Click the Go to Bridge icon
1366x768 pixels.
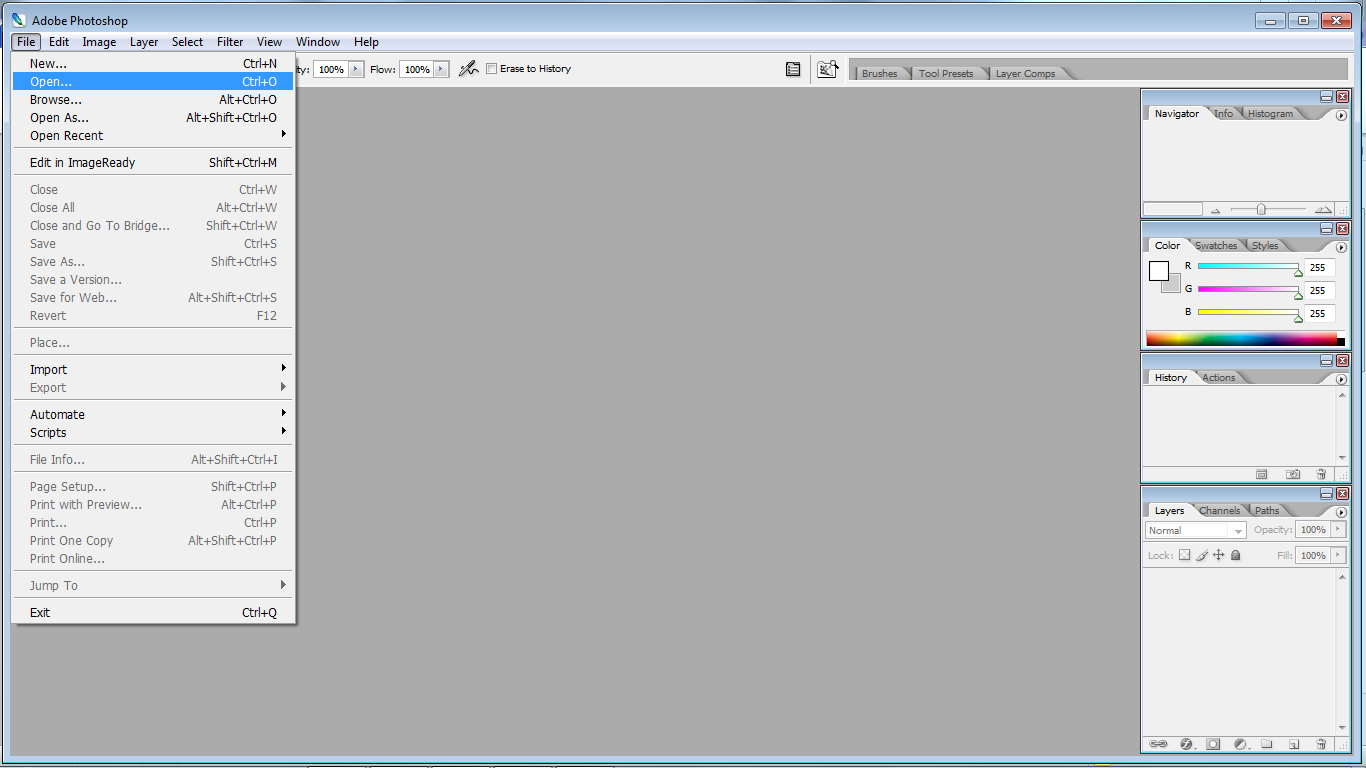(x=827, y=69)
